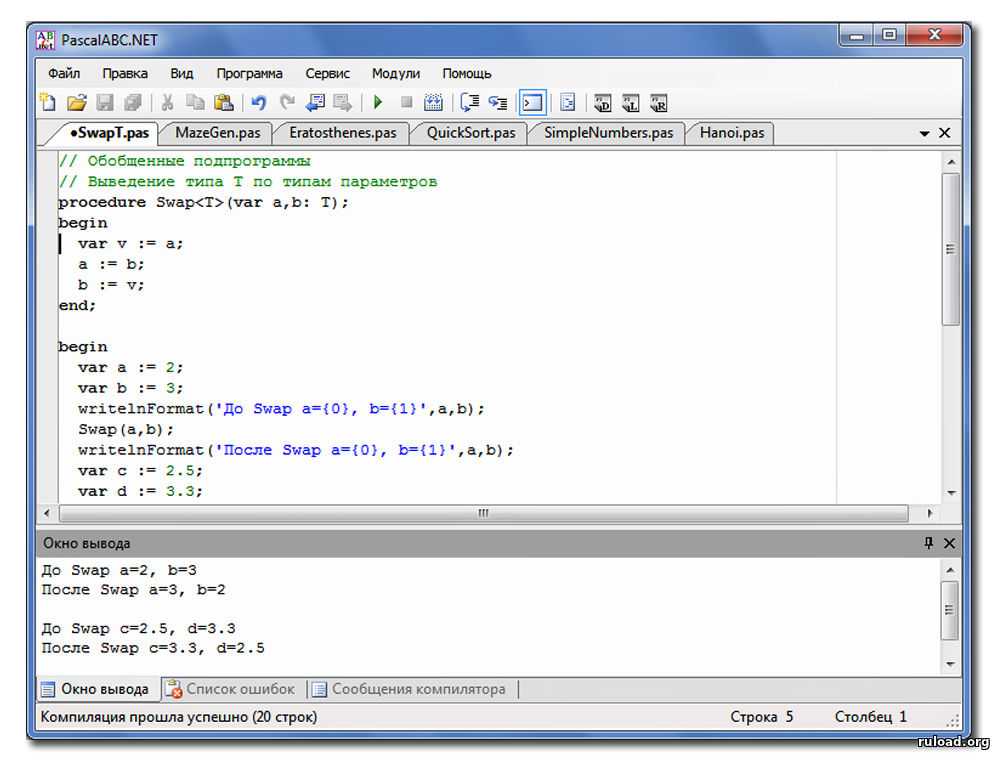Open the editor tab list dropdown arrow

[x=925, y=133]
